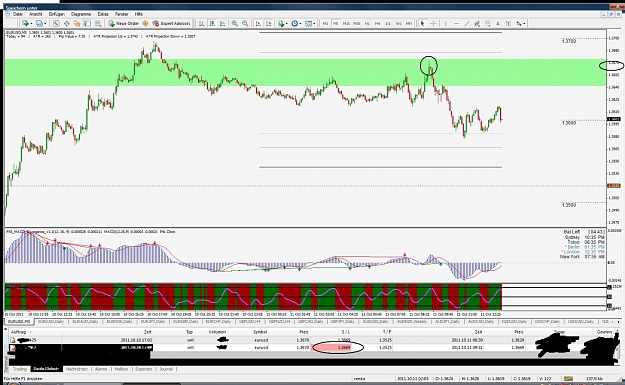The image size is (625, 385).
Task: Select the vertical line tool
Action: tap(446, 24)
